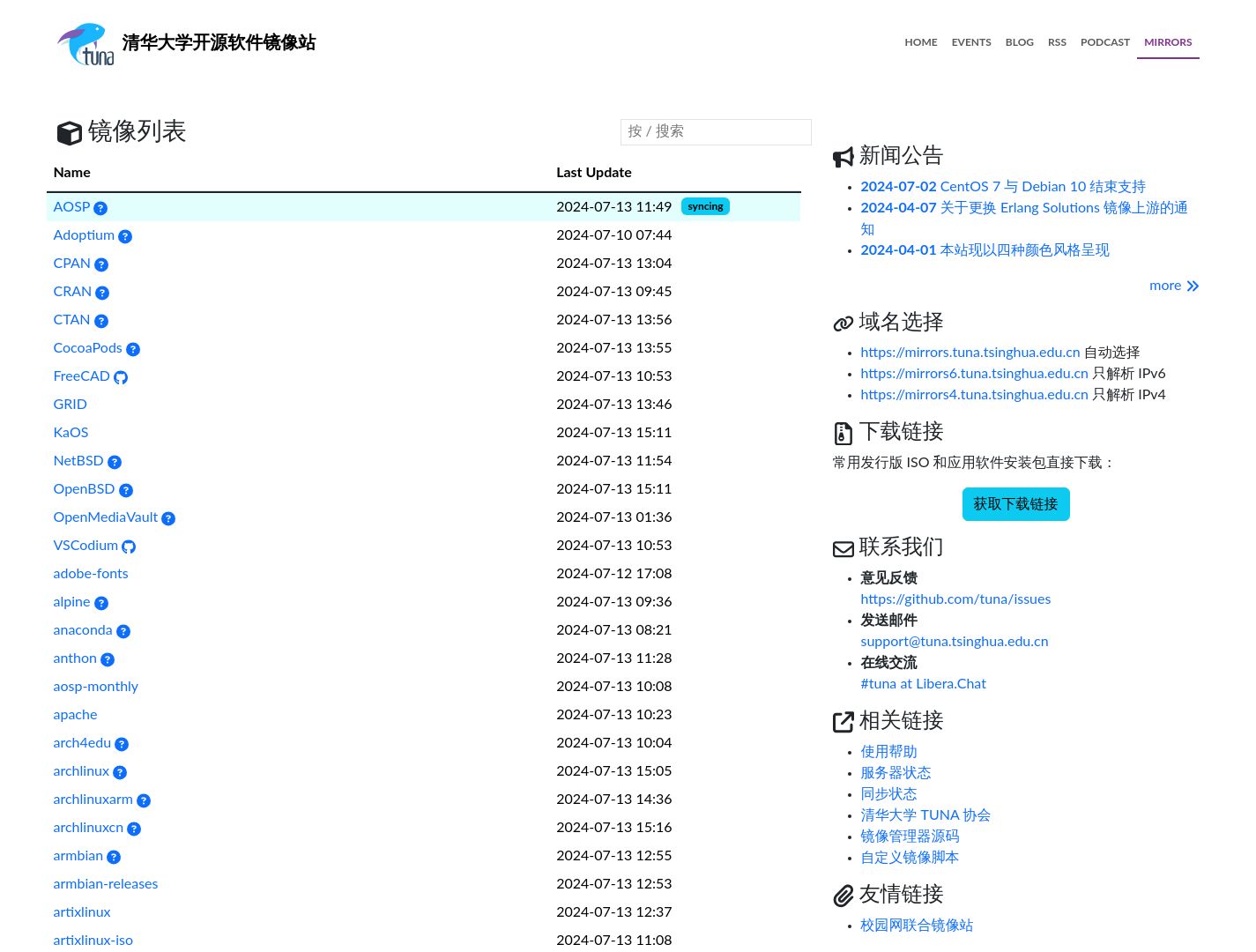Open help icon next to NetBSD
The height and width of the screenshot is (952, 1256).
(115, 462)
